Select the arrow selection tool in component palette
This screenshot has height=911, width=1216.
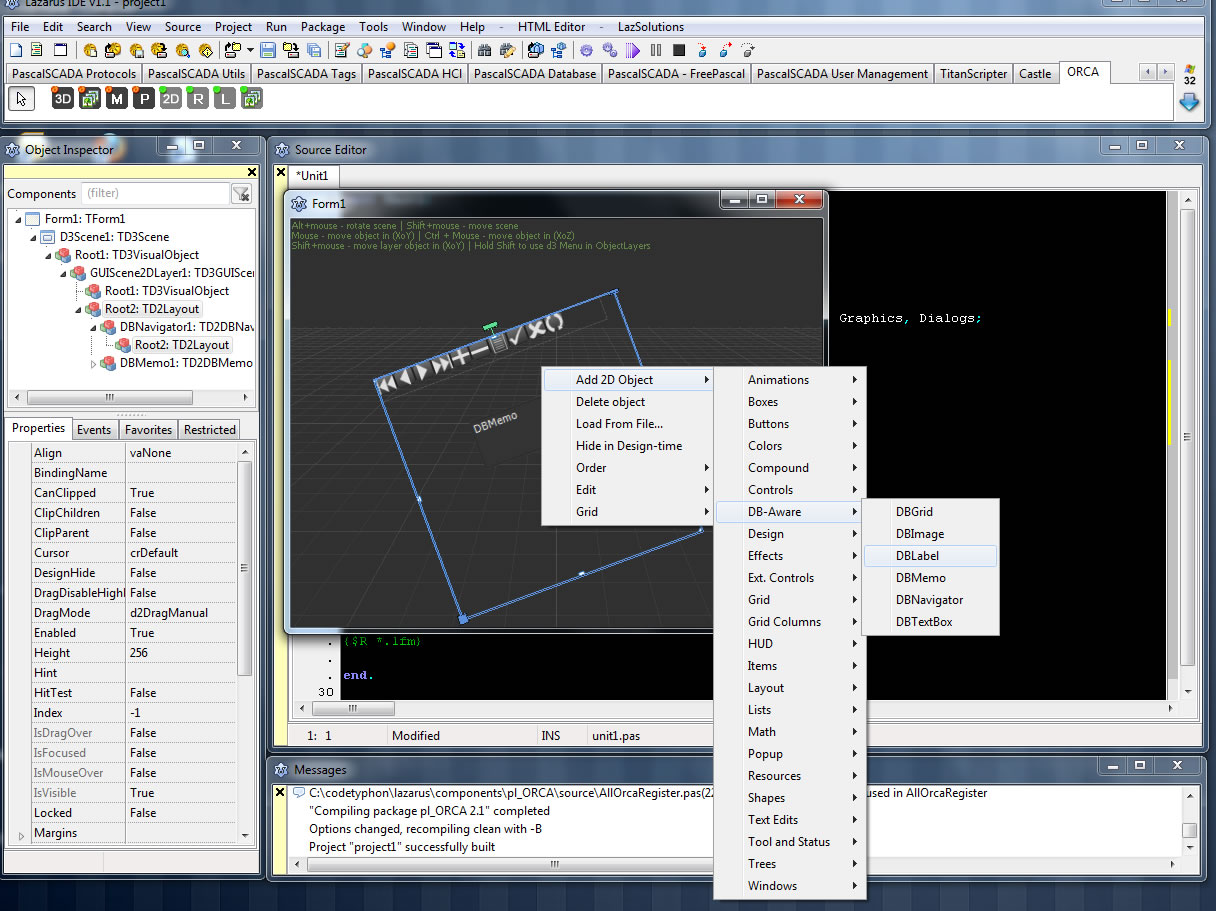pos(22,98)
